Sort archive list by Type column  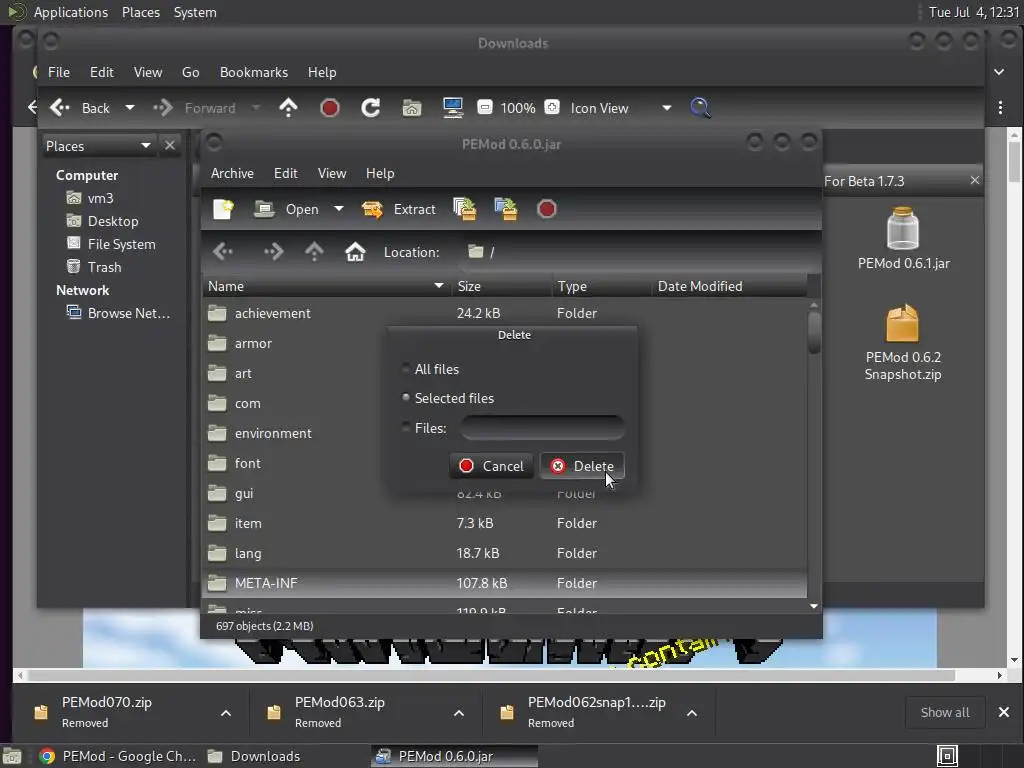coord(601,286)
